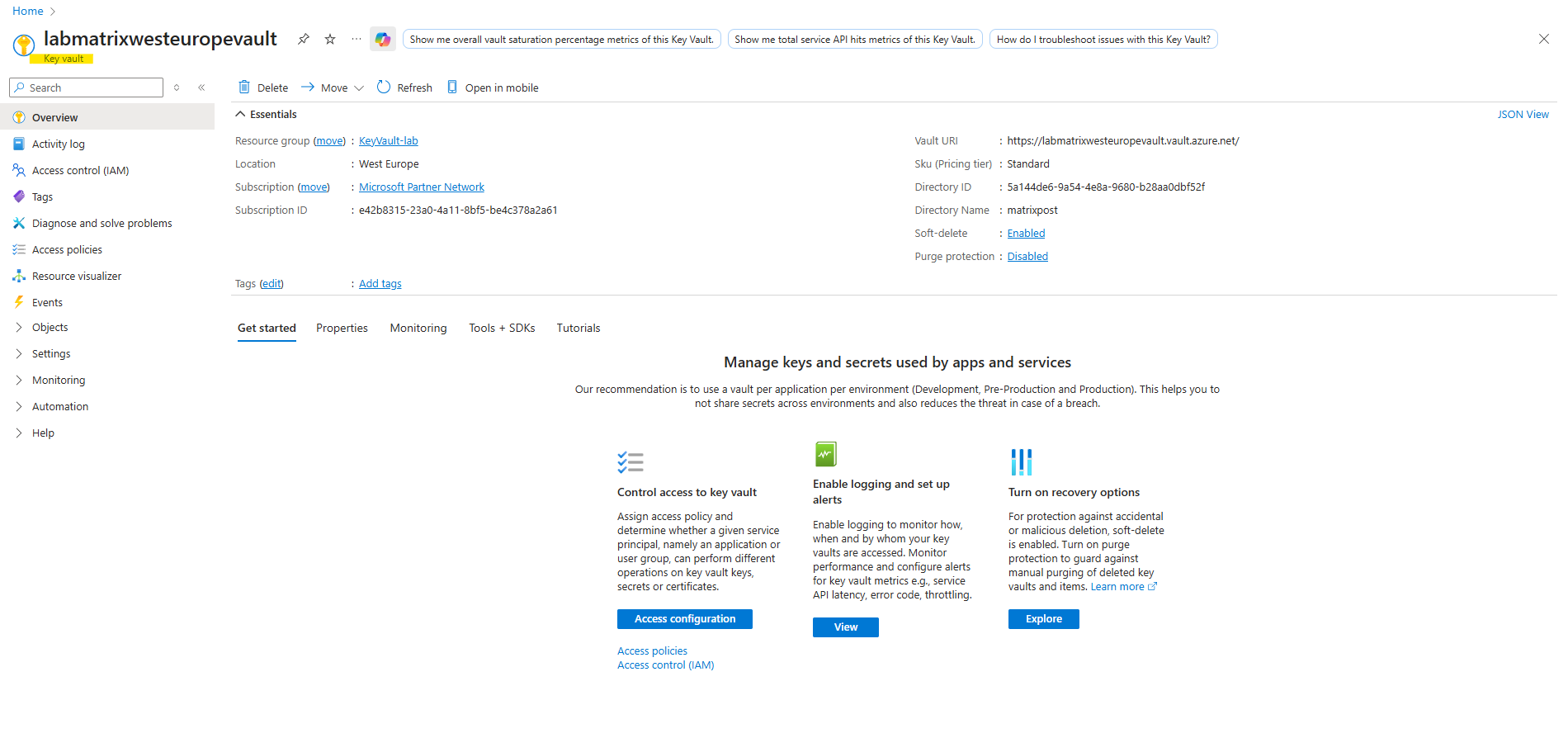Switch to the Properties tab
This screenshot has width=1568, height=738.
pyautogui.click(x=342, y=328)
